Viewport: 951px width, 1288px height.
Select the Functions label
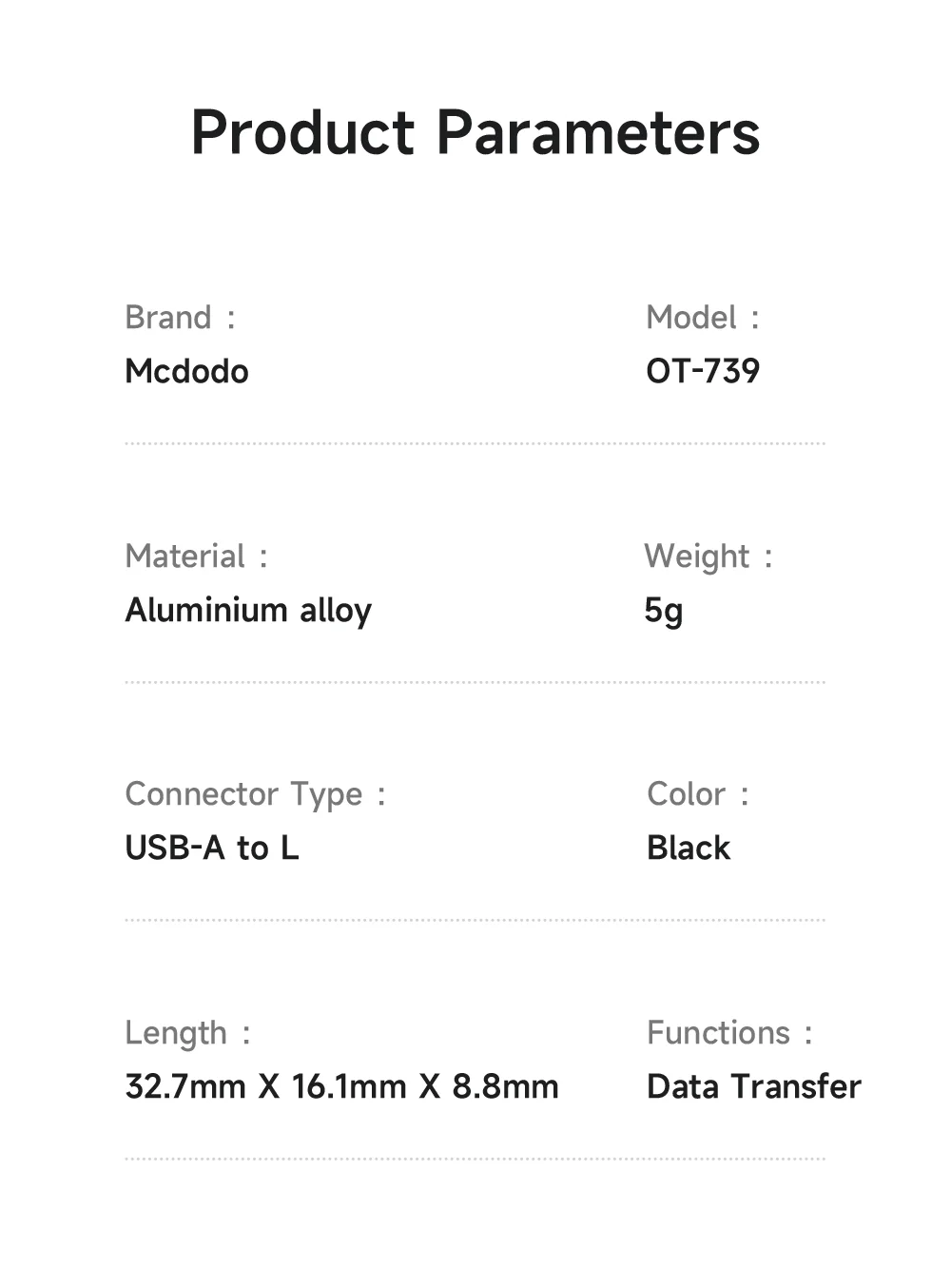729,1033
